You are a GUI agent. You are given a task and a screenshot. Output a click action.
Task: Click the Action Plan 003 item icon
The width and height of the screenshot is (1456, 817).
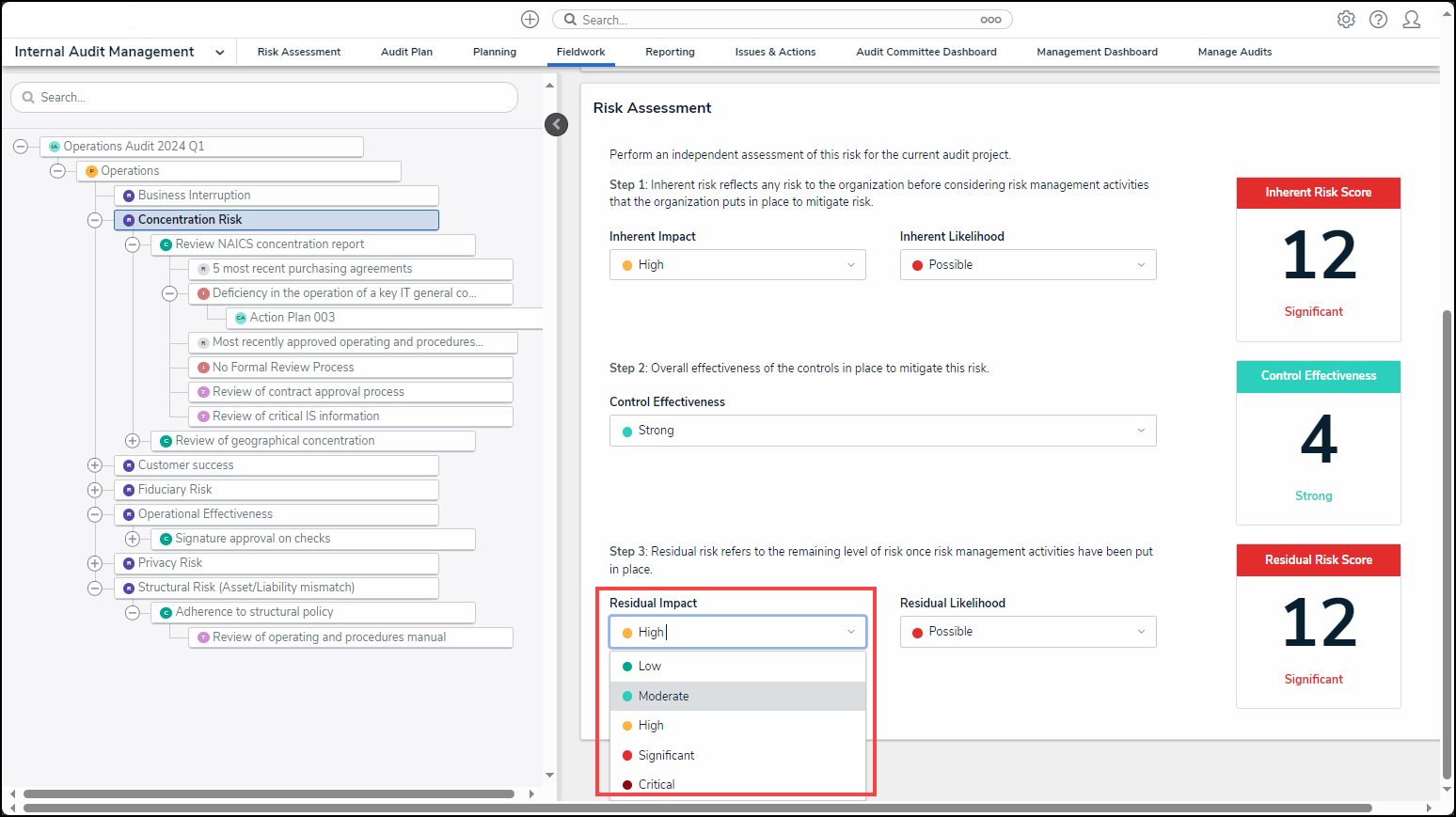(x=241, y=318)
